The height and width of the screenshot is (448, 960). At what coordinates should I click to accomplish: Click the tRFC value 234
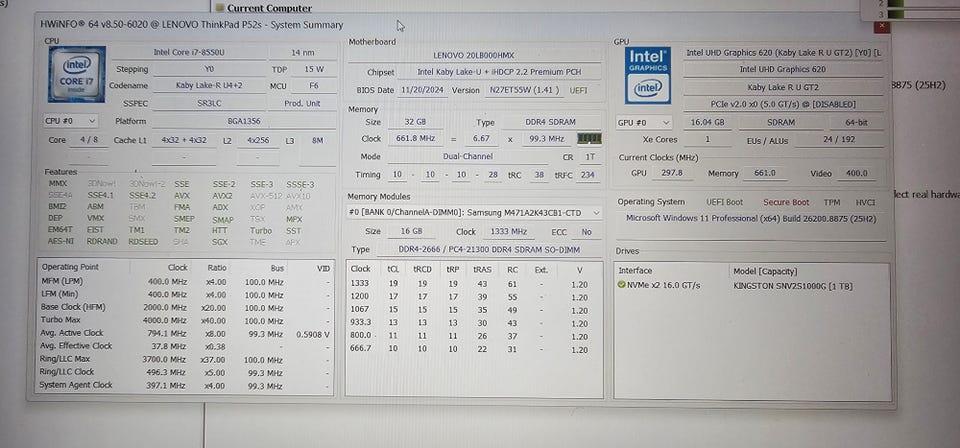click(x=588, y=174)
